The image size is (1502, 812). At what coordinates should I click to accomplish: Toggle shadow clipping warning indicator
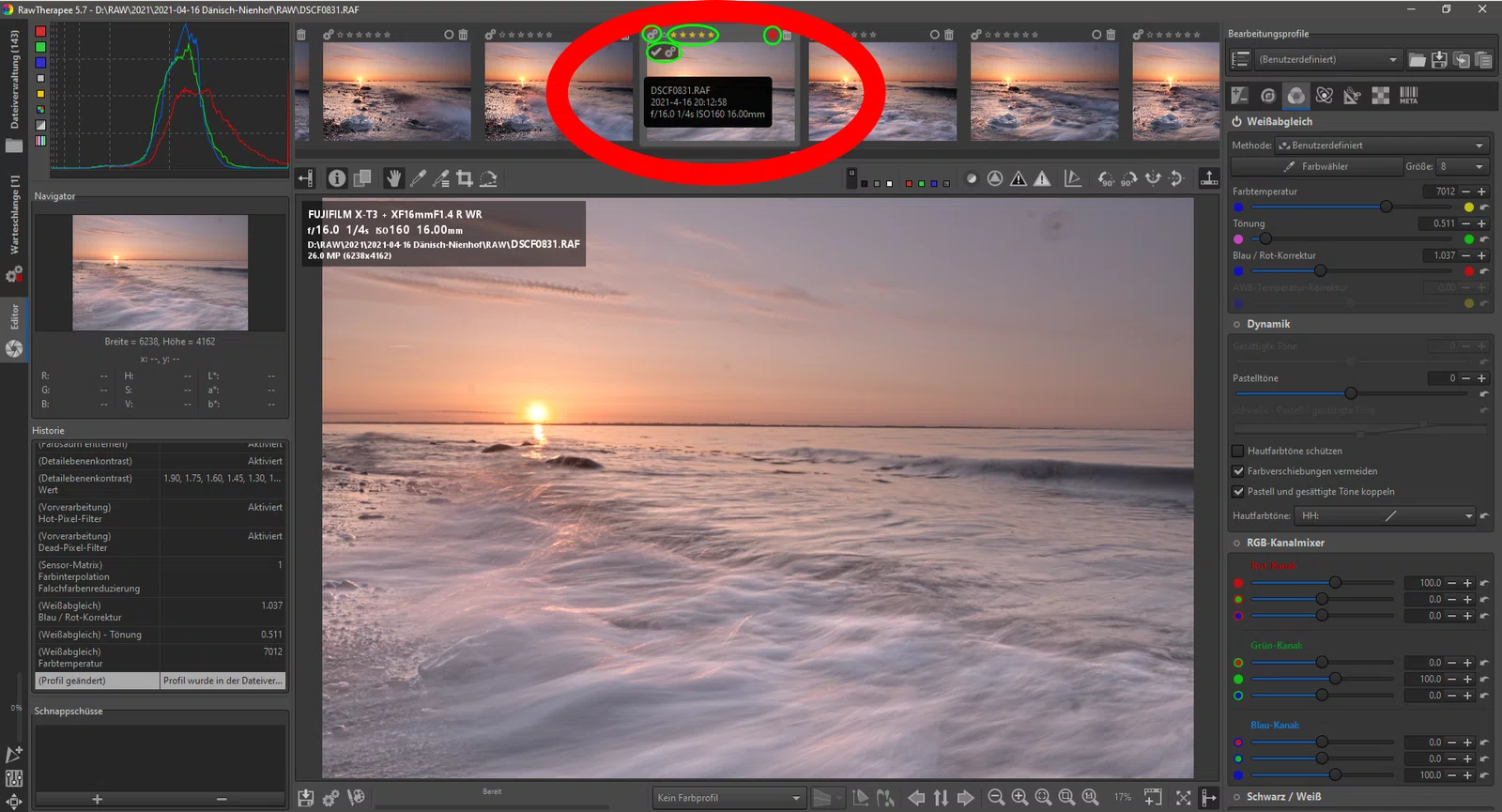pos(1019,178)
